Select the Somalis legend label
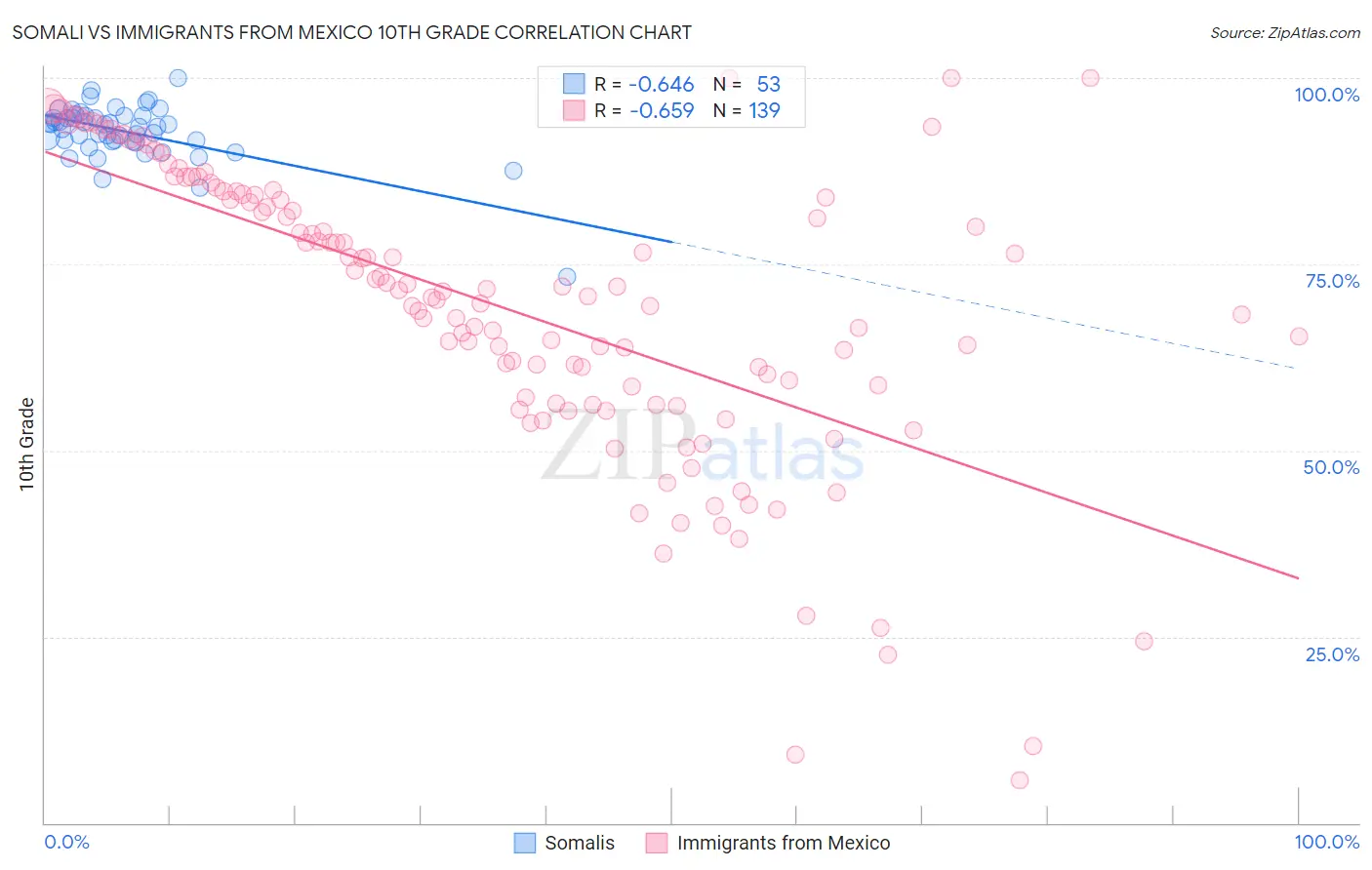The width and height of the screenshot is (1372, 870). (x=580, y=843)
